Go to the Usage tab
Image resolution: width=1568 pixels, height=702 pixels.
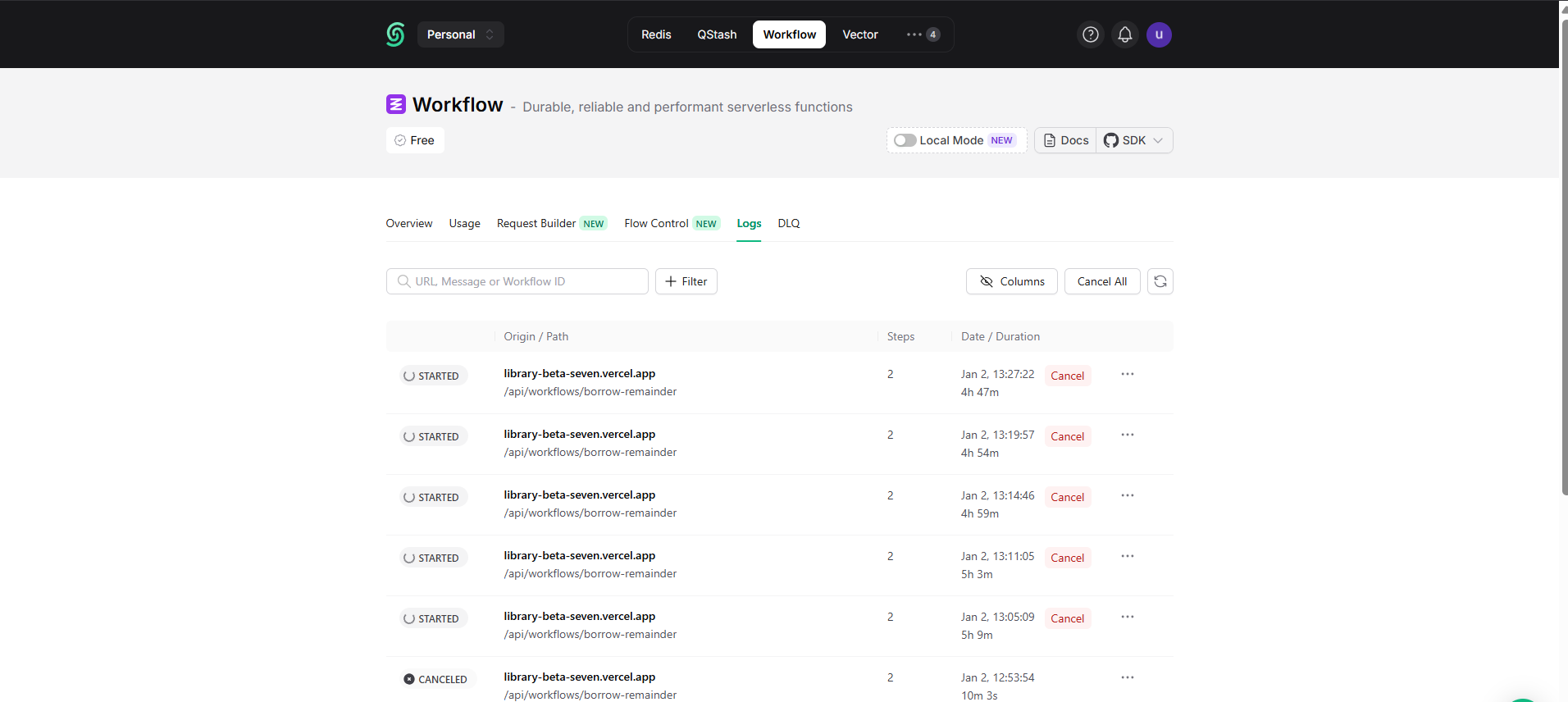464,223
